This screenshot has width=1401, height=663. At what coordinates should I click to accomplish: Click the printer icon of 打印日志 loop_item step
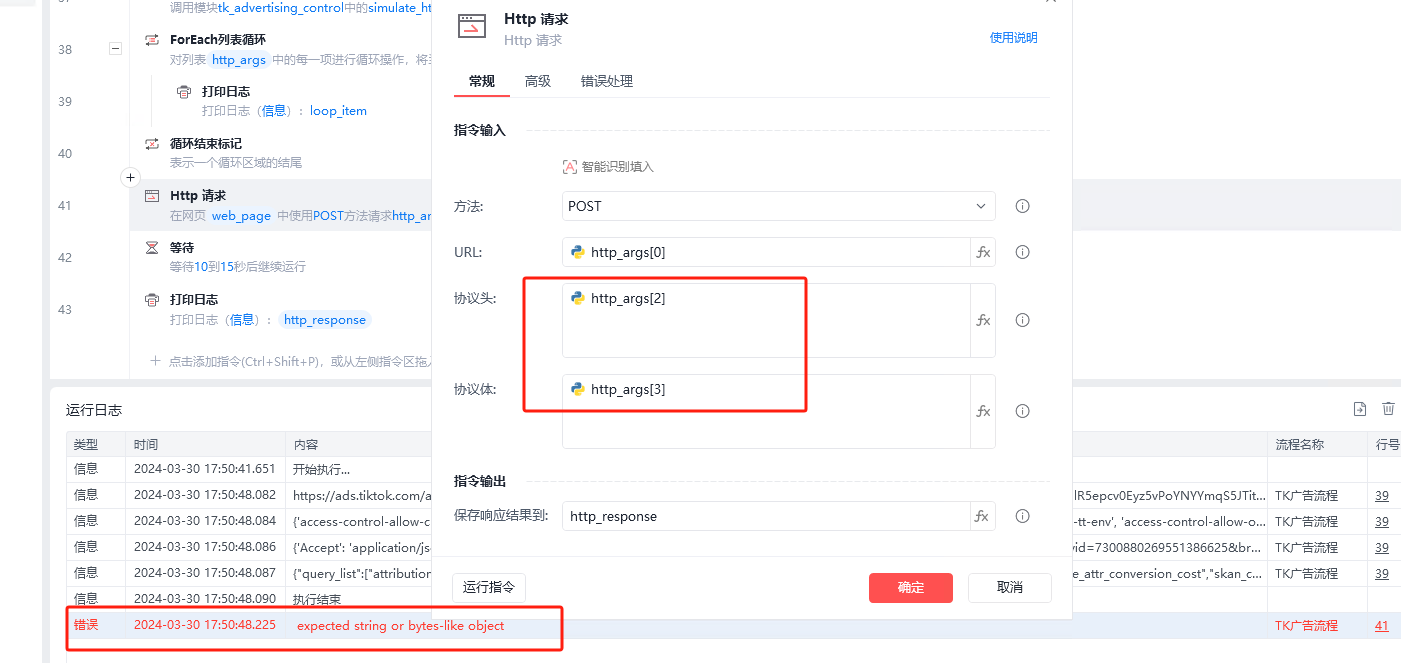click(184, 92)
